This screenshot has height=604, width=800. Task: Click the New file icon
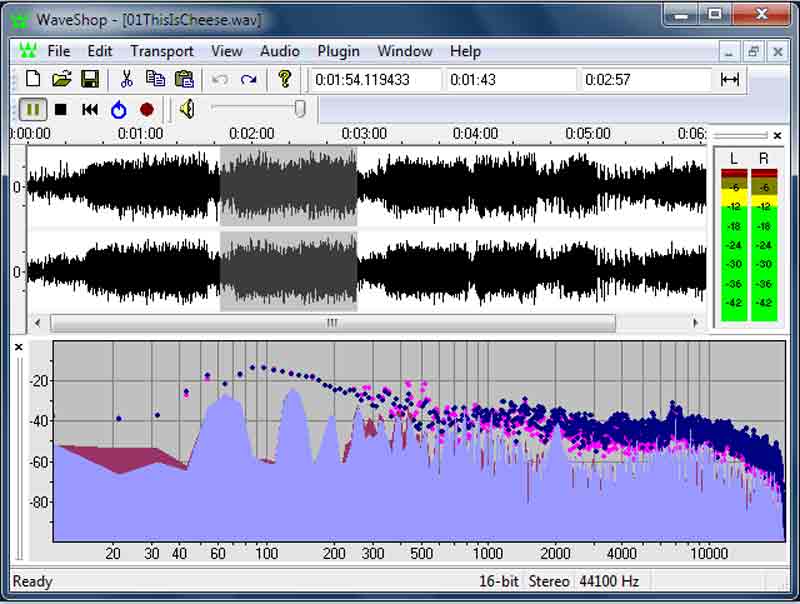33,79
